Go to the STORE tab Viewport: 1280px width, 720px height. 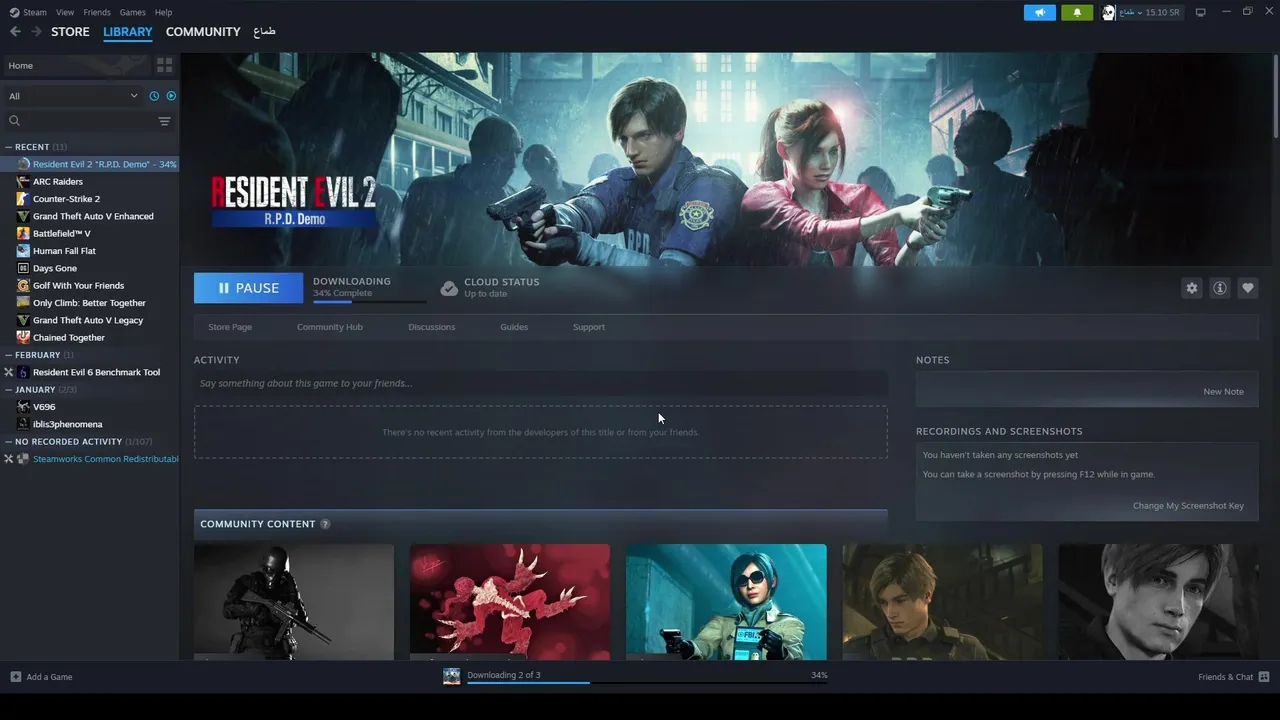tap(70, 32)
